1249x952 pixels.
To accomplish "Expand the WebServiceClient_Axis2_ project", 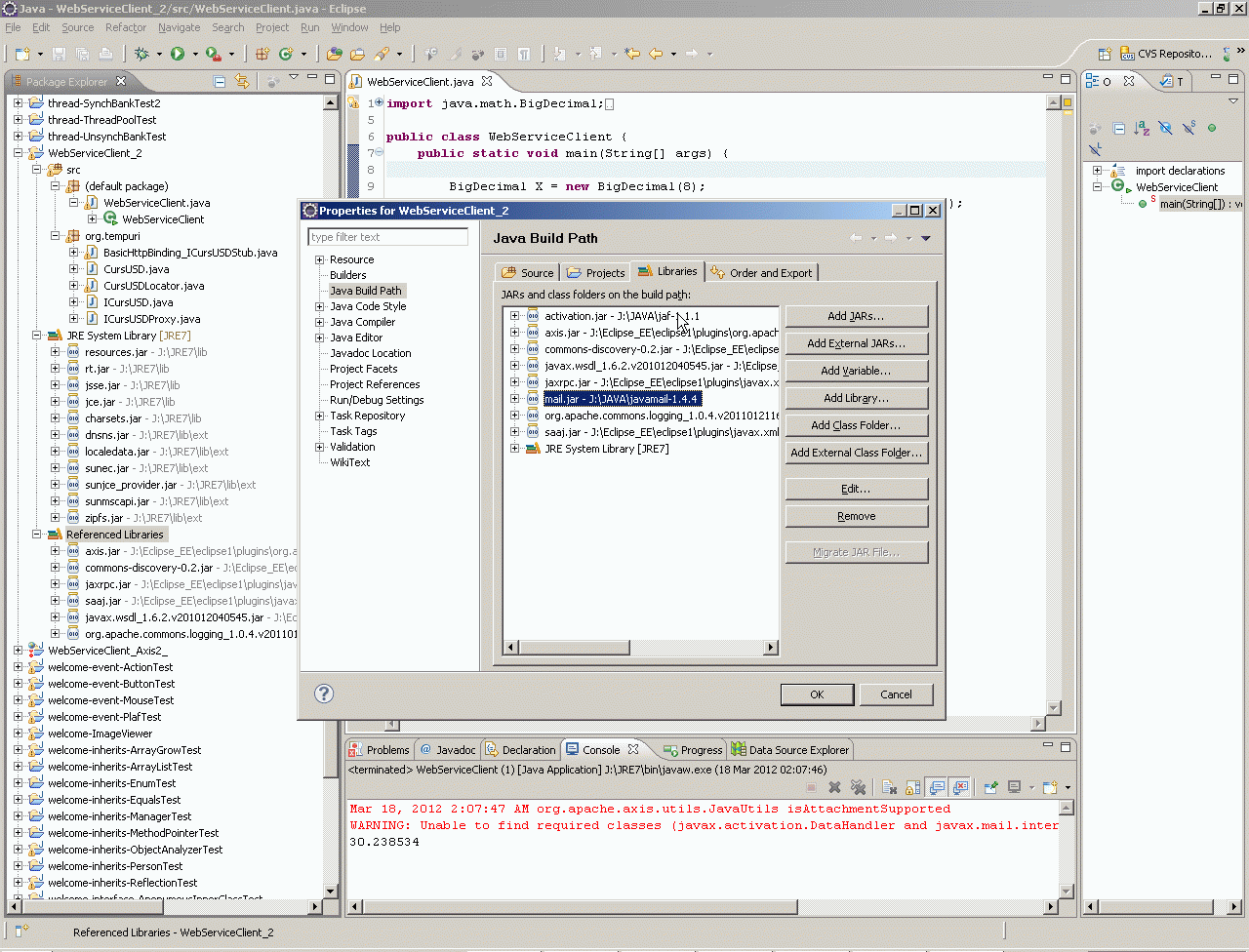I will coord(19,651).
